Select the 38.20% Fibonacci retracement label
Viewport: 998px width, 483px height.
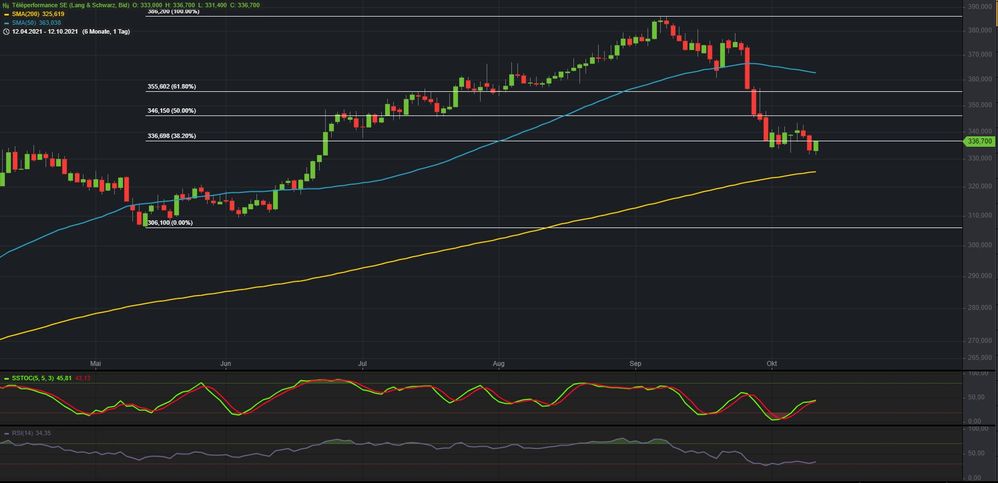click(x=171, y=136)
